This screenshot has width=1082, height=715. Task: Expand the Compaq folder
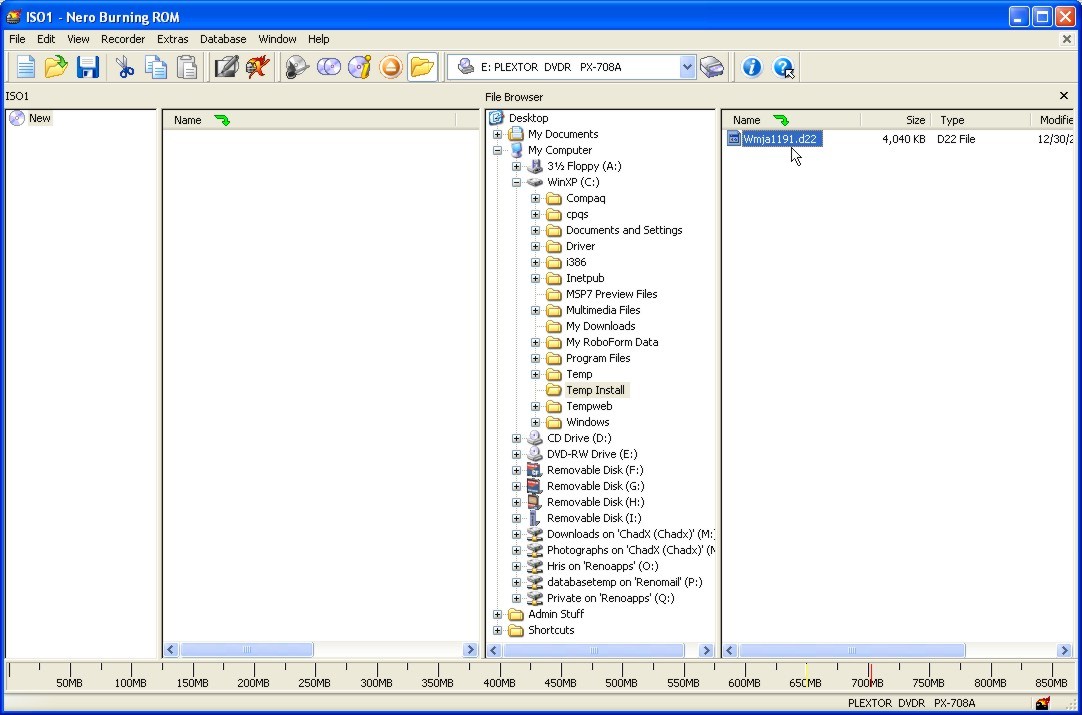click(x=535, y=198)
